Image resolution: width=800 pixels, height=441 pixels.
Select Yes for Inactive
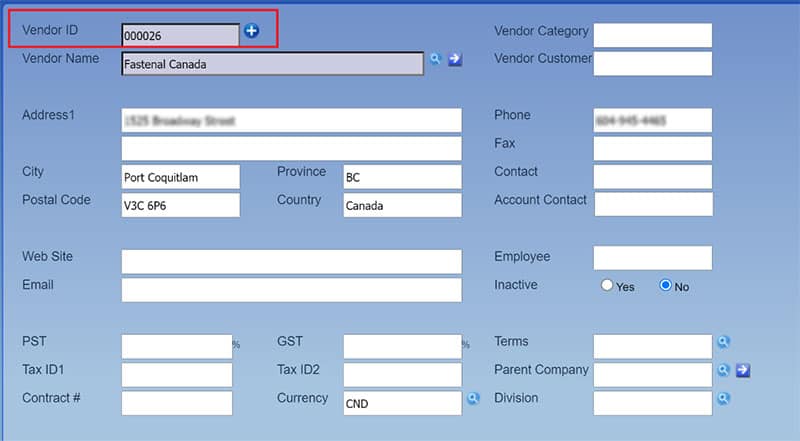pos(607,286)
